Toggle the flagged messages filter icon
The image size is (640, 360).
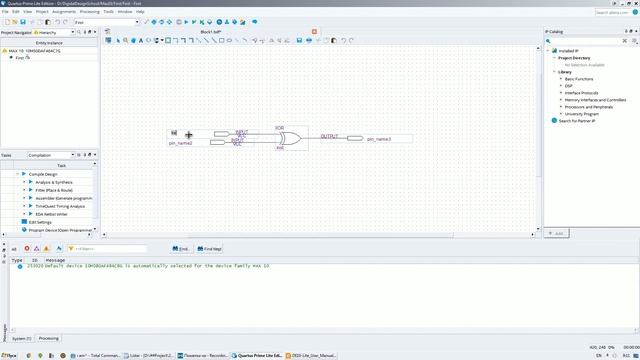coord(59,249)
